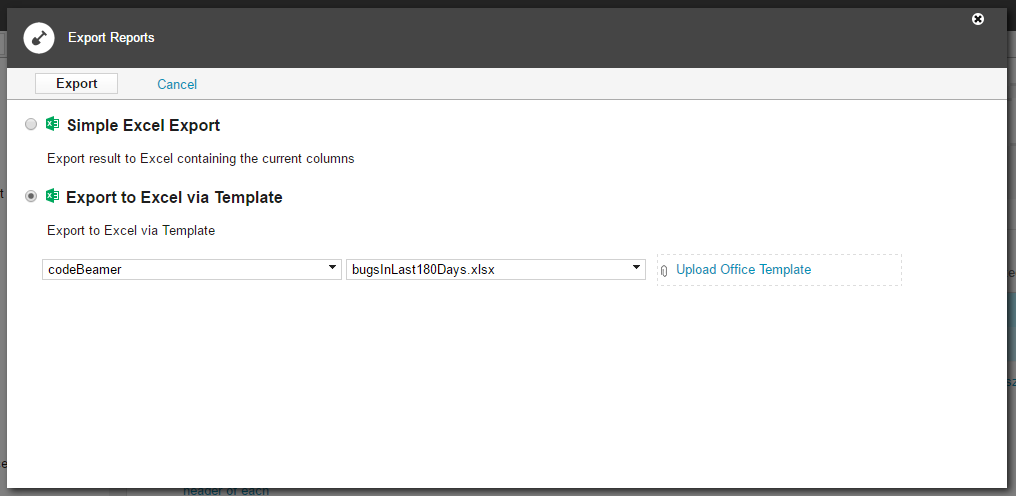1016x496 pixels.
Task: Click the non-bold Export via Template description
Action: pyautogui.click(x=131, y=230)
